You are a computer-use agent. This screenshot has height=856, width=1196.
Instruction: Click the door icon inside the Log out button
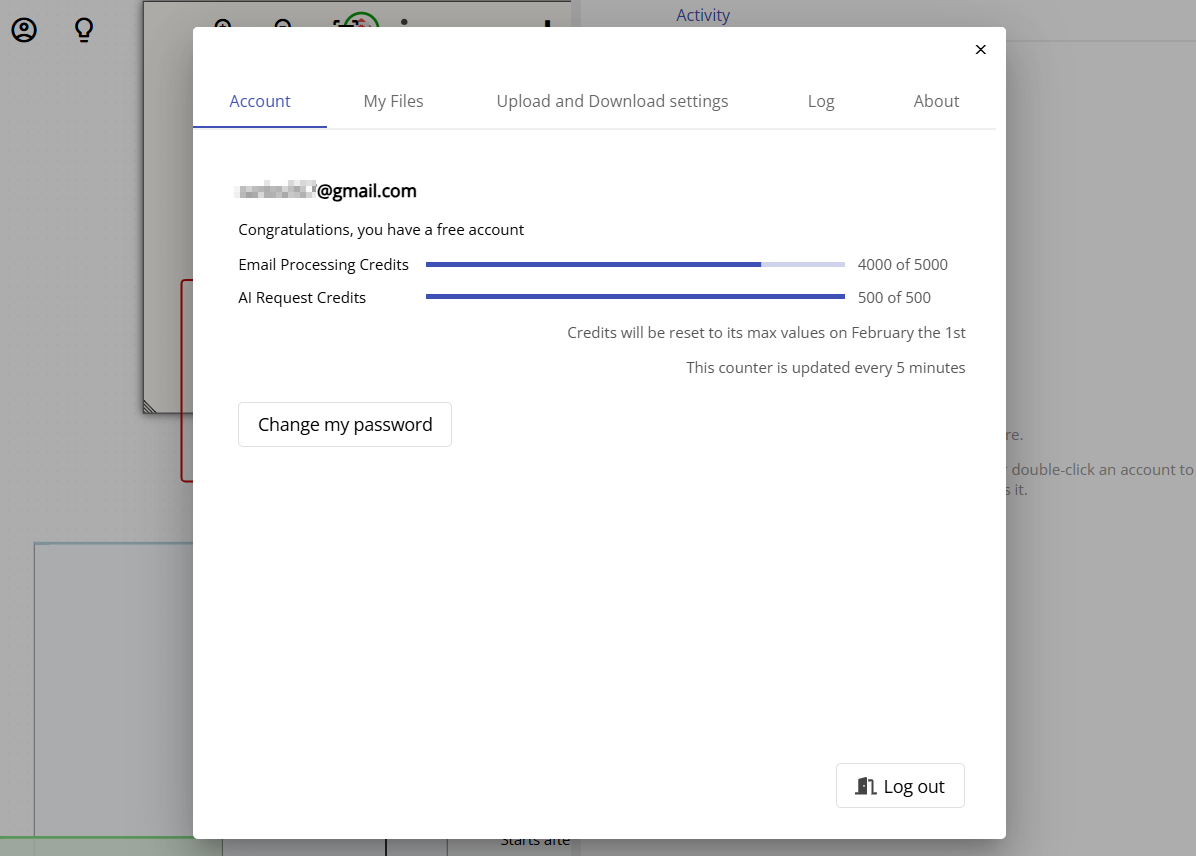[866, 786]
